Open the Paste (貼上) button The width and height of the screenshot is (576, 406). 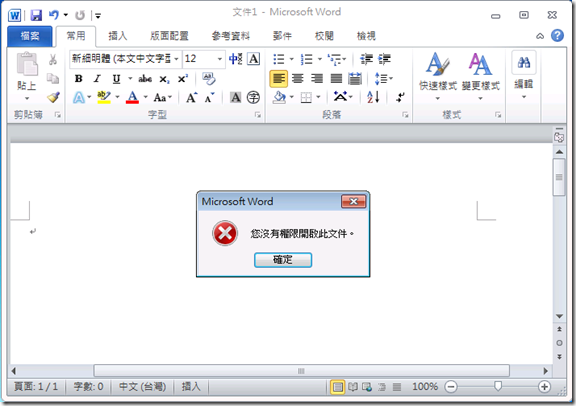point(27,76)
